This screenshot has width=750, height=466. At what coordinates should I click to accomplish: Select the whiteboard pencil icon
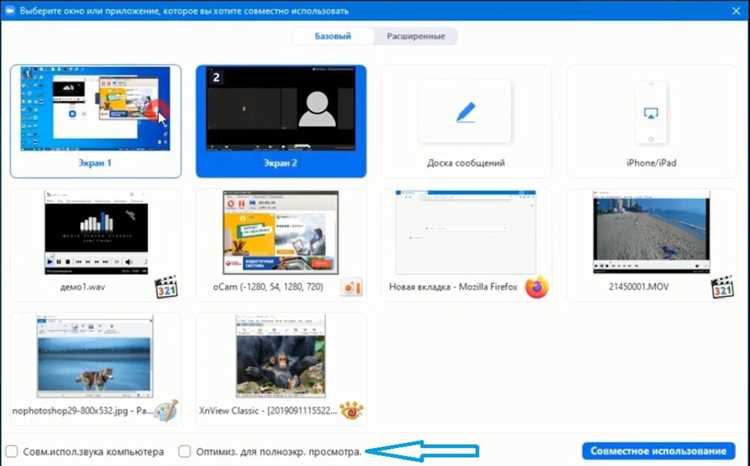pyautogui.click(x=465, y=112)
